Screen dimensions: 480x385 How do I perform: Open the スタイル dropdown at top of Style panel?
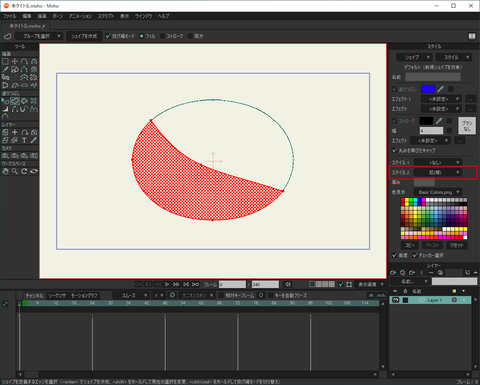pyautogui.click(x=453, y=57)
